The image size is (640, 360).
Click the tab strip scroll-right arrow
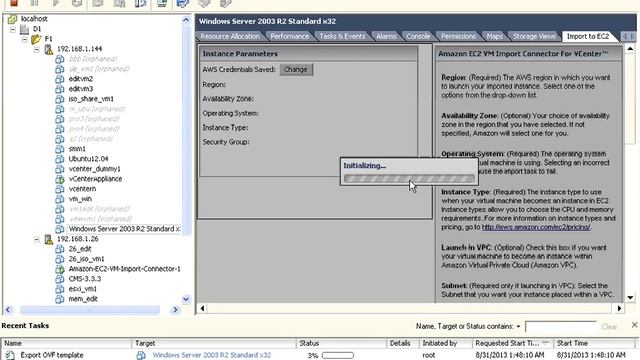(x=633, y=37)
